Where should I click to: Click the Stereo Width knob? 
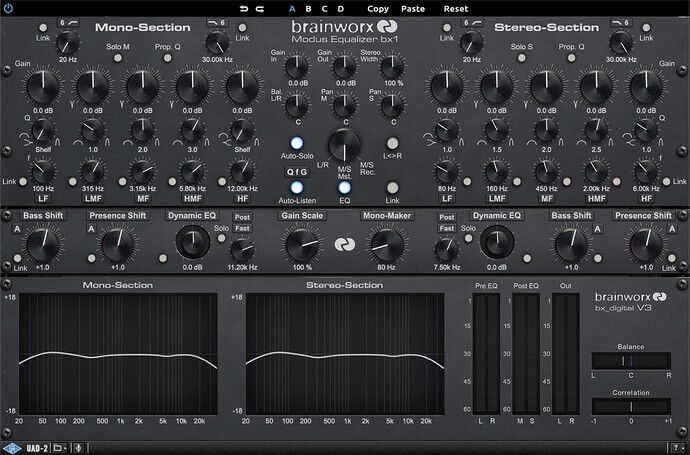pos(393,66)
